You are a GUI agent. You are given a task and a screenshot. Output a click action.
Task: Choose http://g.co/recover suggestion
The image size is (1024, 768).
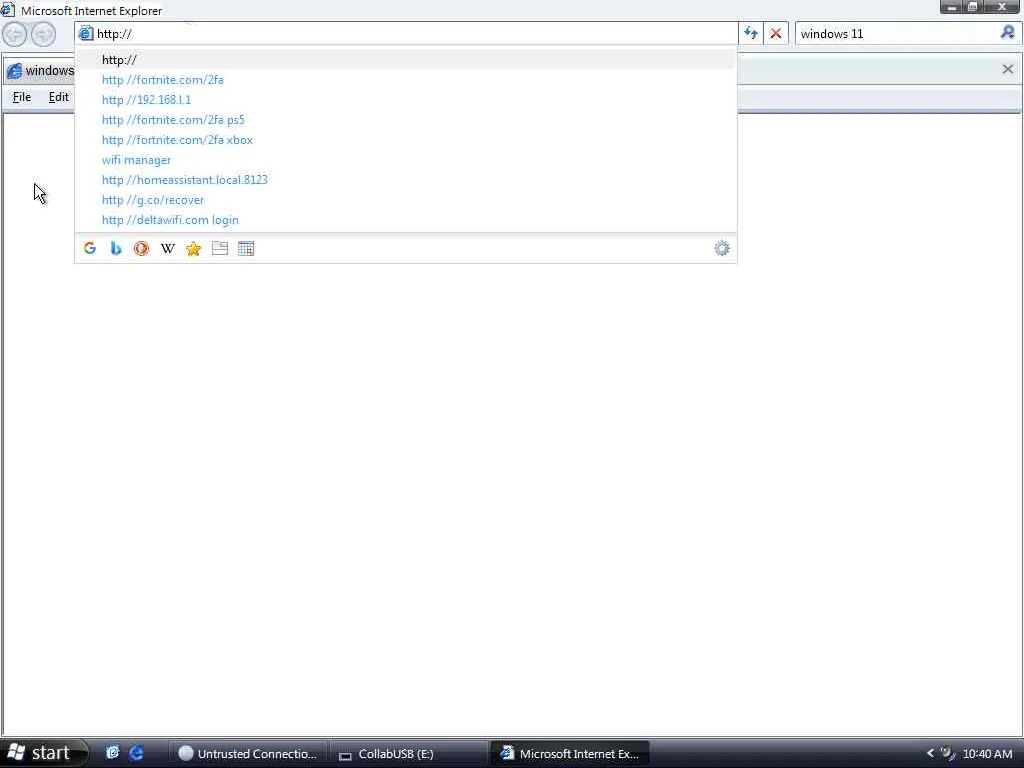click(x=406, y=200)
